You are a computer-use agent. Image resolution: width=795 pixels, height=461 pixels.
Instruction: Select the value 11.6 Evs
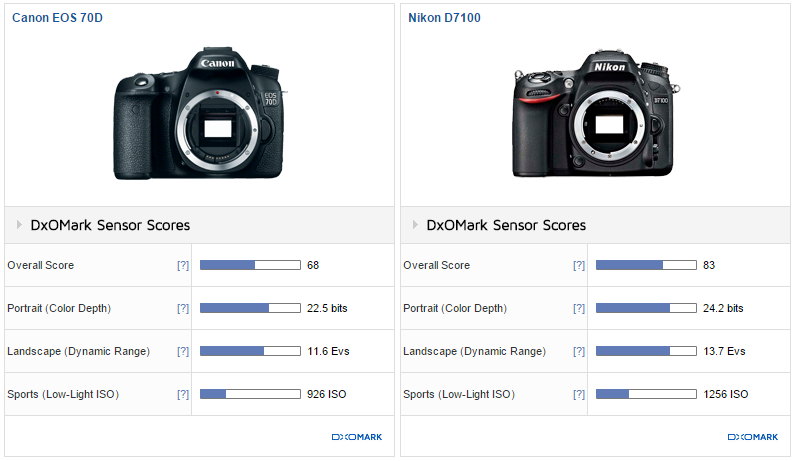point(328,351)
